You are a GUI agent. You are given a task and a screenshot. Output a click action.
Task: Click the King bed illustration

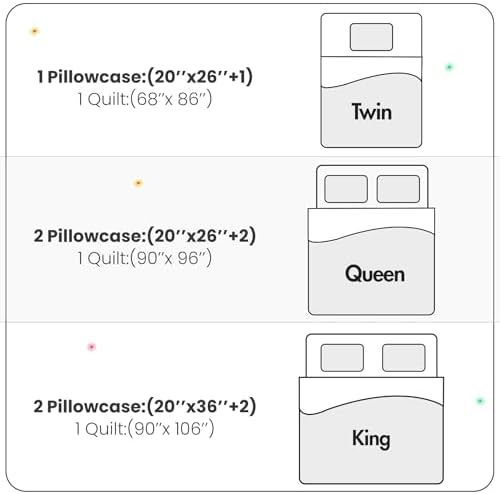[371, 409]
